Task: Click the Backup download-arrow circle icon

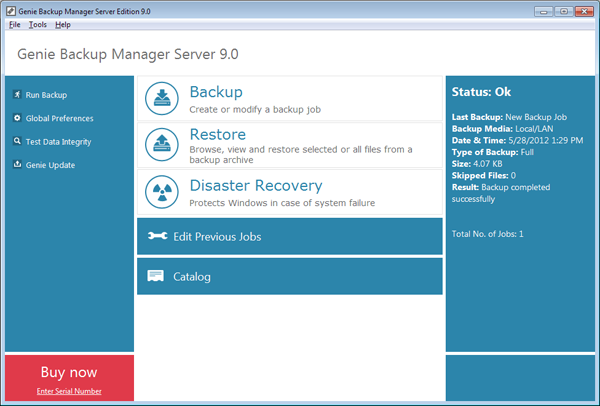Action: [x=162, y=99]
